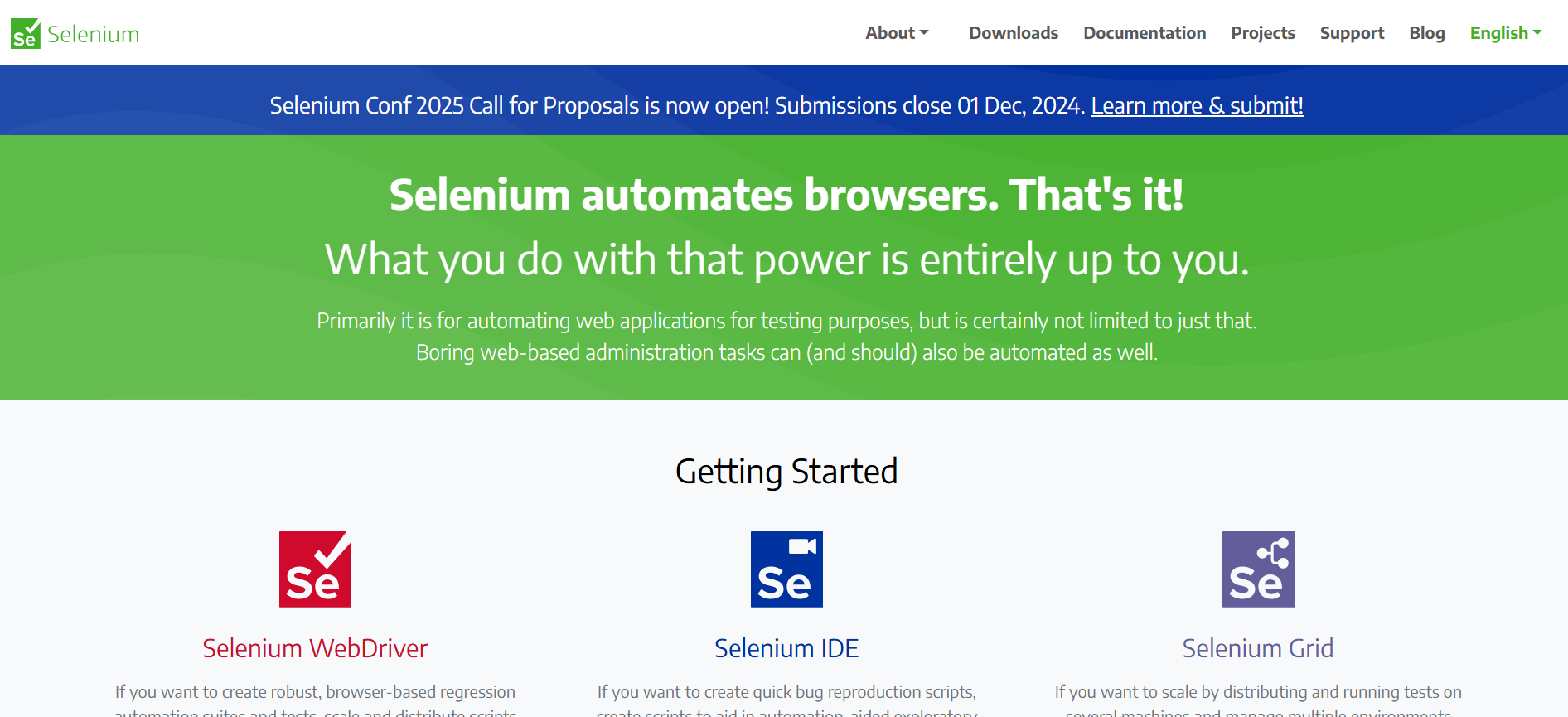1568x717 pixels.
Task: Click the green Selenium logo icon
Action: coord(26,33)
